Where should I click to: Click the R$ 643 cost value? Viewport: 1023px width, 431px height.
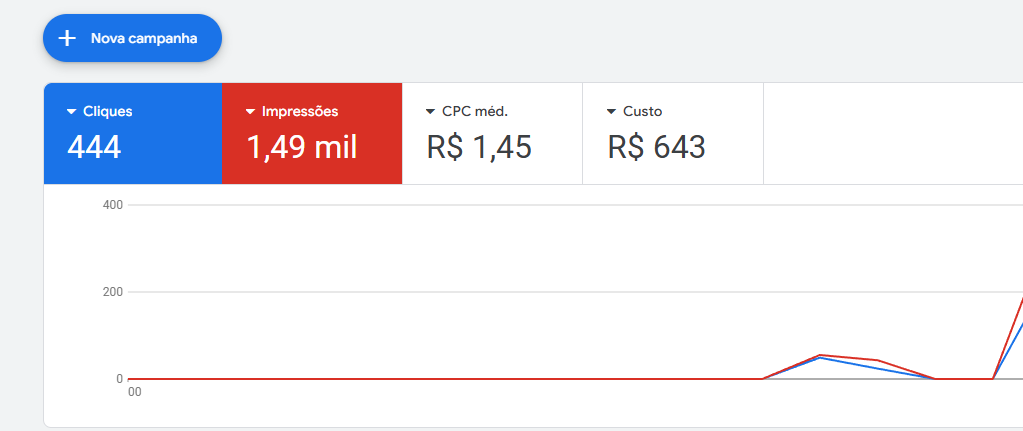(x=656, y=148)
